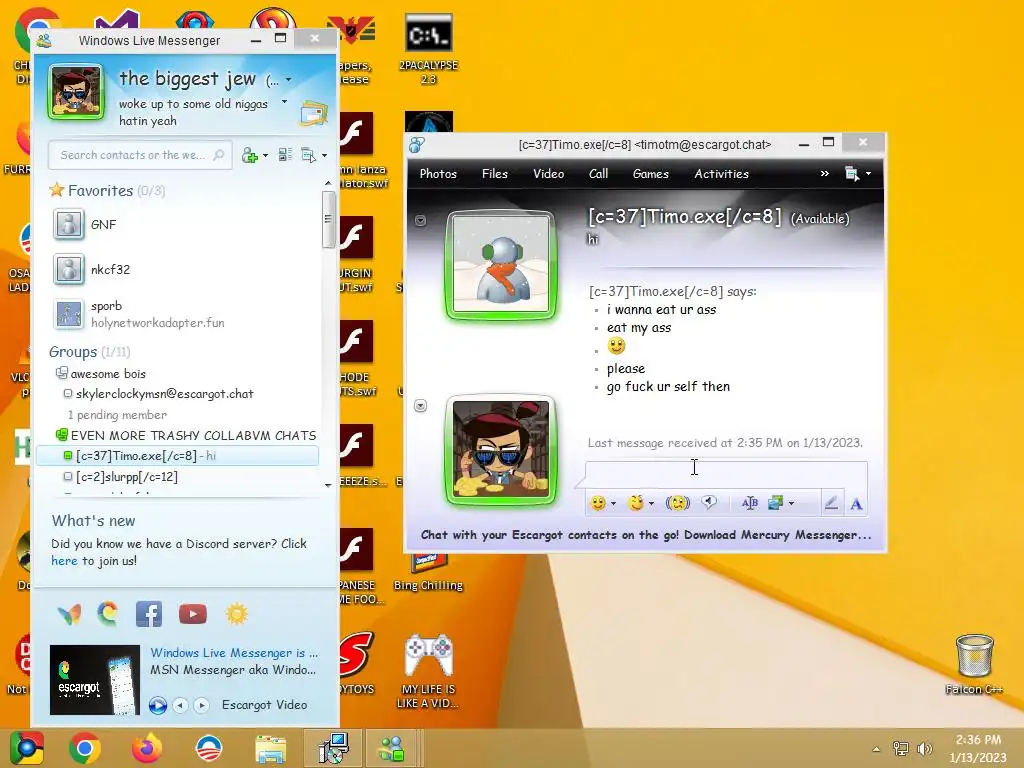Collapse your own display picture toggle arrow
This screenshot has width=1024, height=768.
421,406
